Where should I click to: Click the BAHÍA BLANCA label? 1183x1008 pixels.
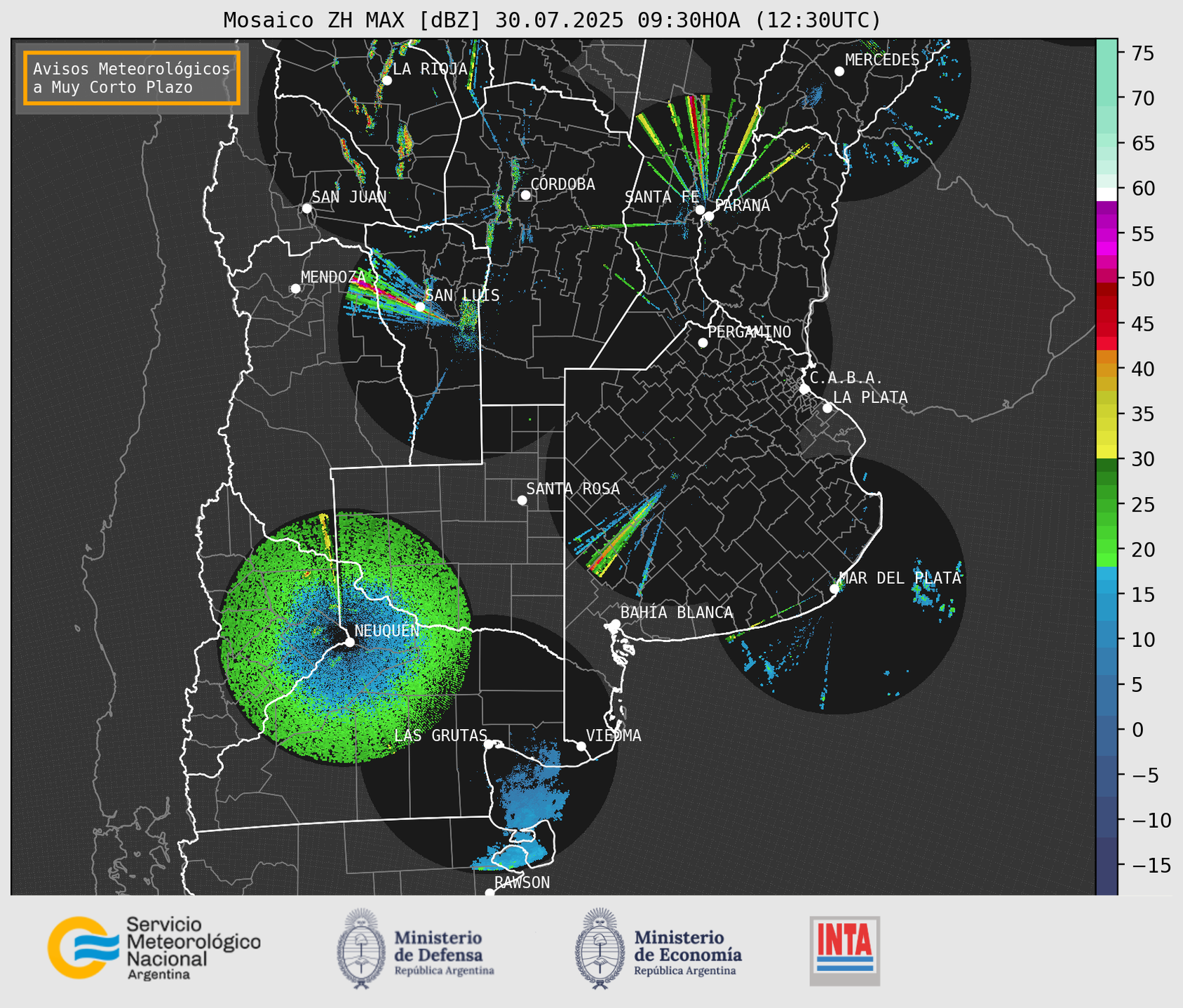677,612
